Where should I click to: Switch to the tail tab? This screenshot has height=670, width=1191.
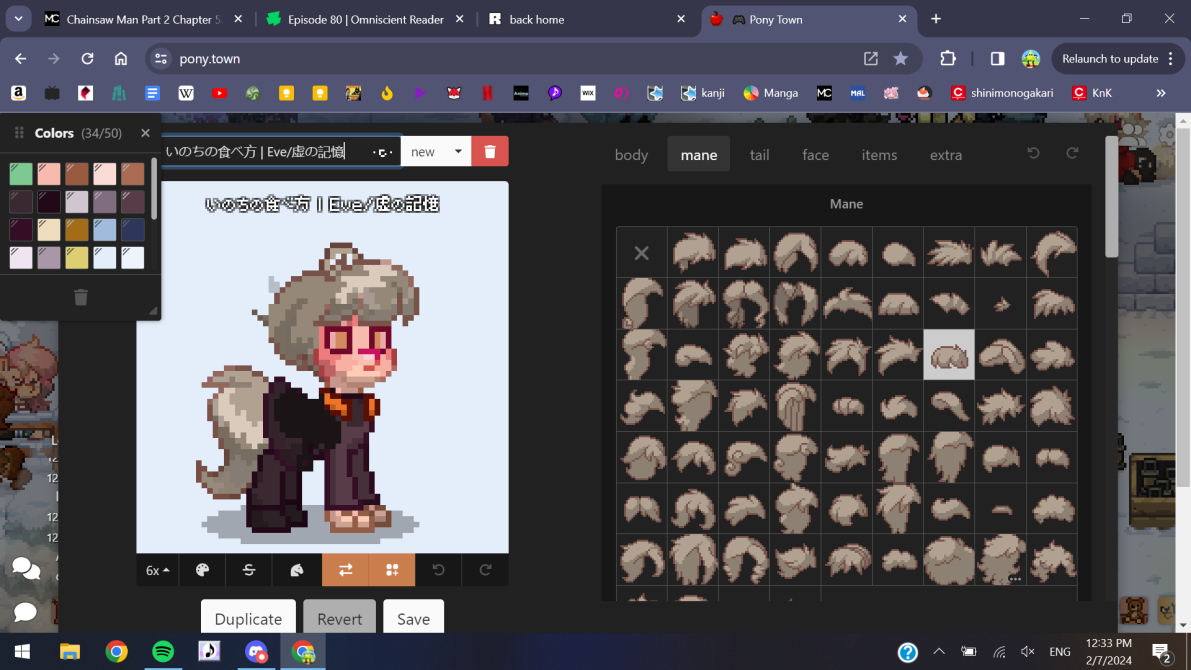pos(759,155)
